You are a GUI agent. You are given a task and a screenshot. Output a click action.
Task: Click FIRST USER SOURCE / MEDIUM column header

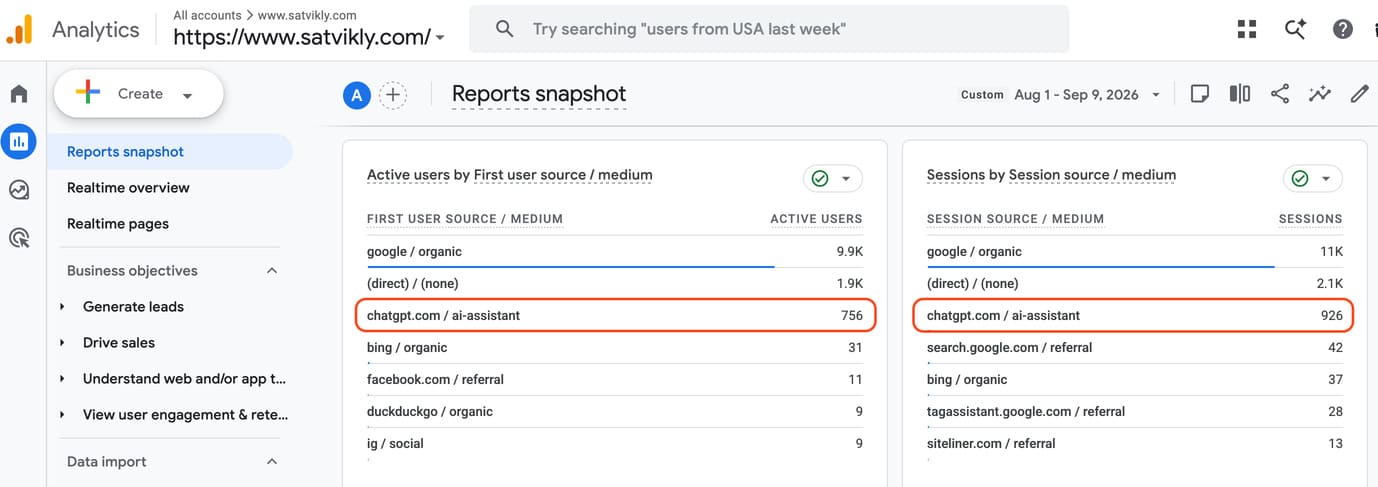coord(465,219)
